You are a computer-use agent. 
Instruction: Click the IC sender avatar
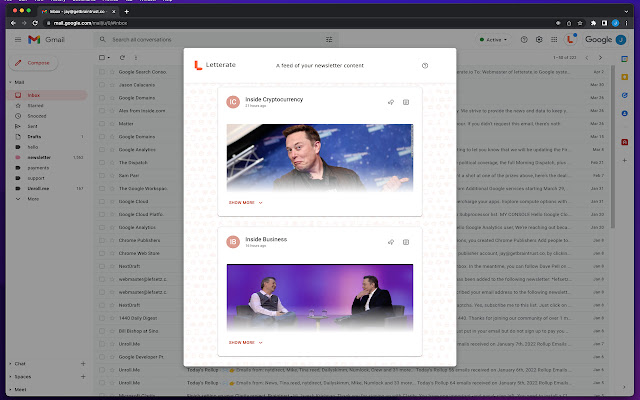click(233, 102)
